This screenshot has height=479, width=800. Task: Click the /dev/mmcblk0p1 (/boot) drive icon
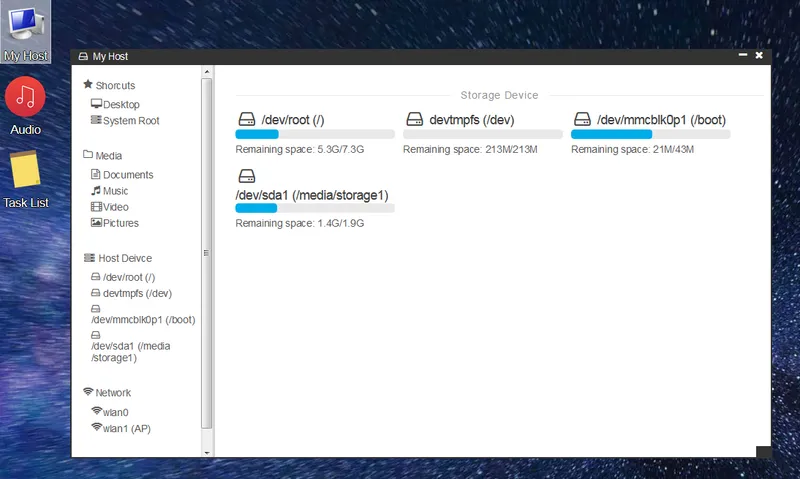coord(582,120)
